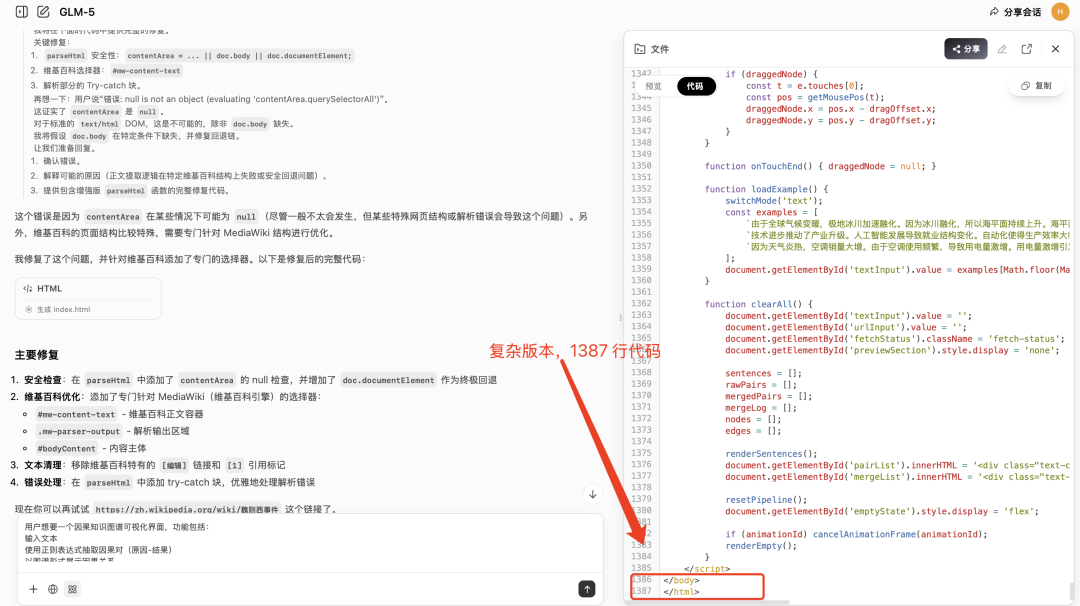The image size is (1080, 606).
Task: Click the line with function clearAll()
Action: tap(758, 304)
